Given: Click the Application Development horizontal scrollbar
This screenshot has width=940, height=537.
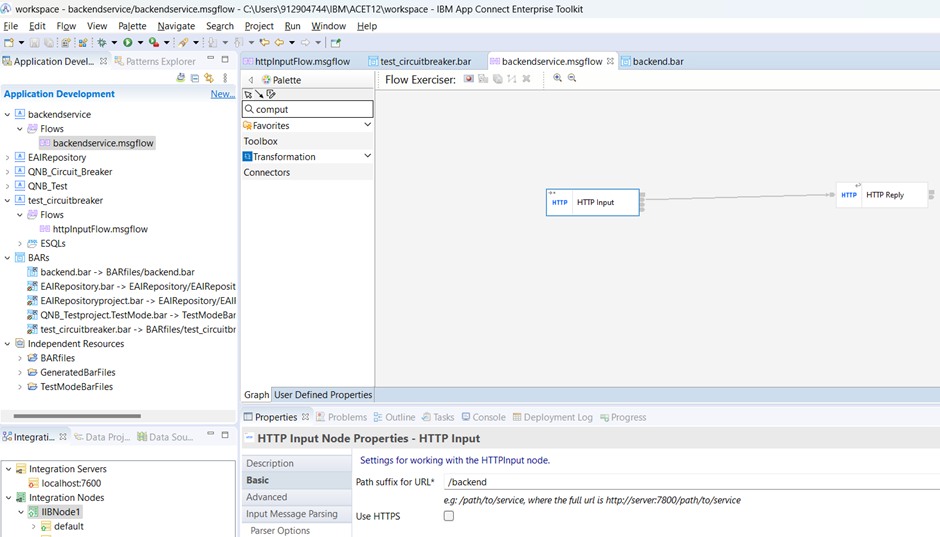Looking at the screenshot, I should point(77,415).
